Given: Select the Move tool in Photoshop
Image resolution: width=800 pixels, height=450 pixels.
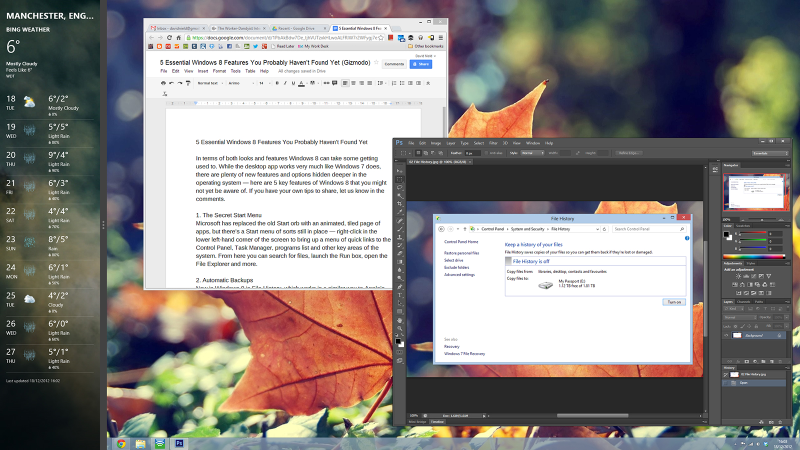Looking at the screenshot, I should point(399,170).
